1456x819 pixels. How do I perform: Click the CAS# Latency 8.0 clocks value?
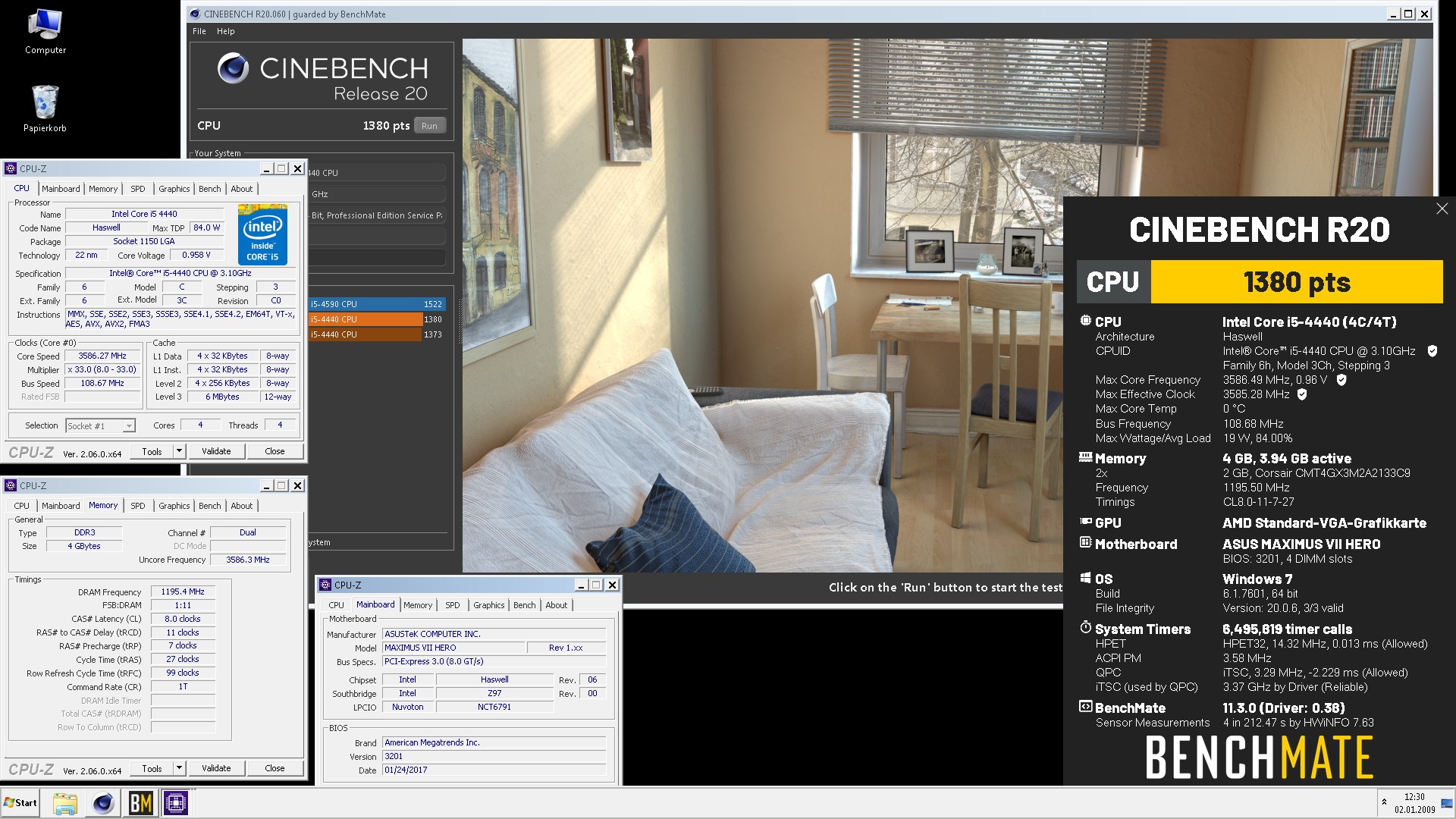(x=183, y=619)
